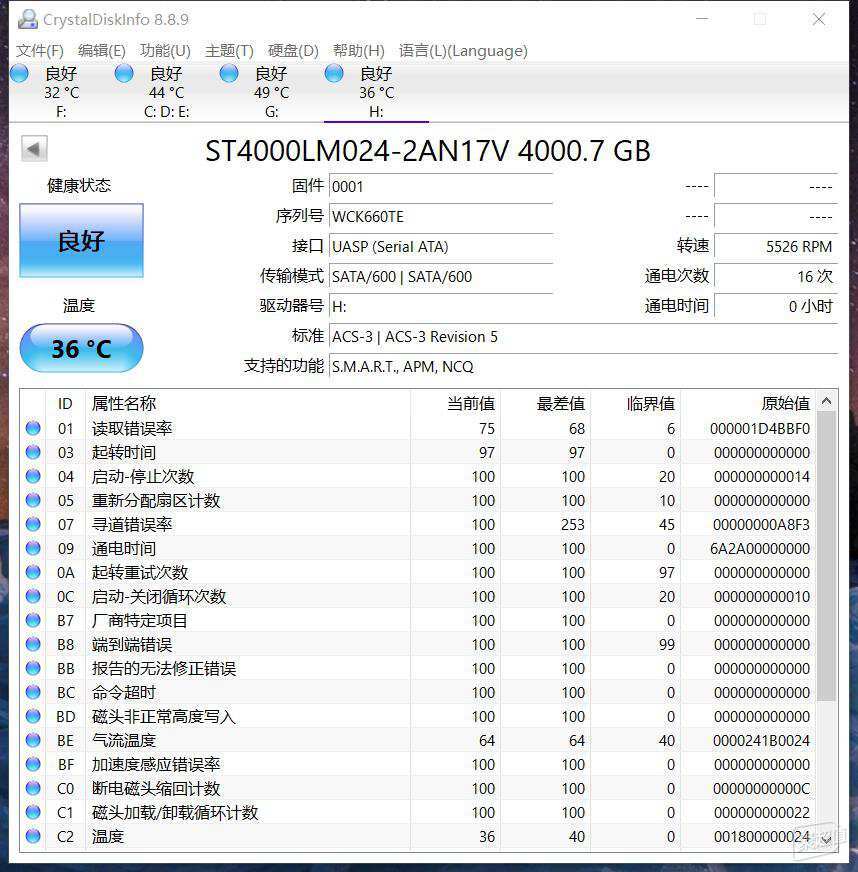The height and width of the screenshot is (872, 858).
Task: Click the 临界值 column header
Action: coord(636,404)
